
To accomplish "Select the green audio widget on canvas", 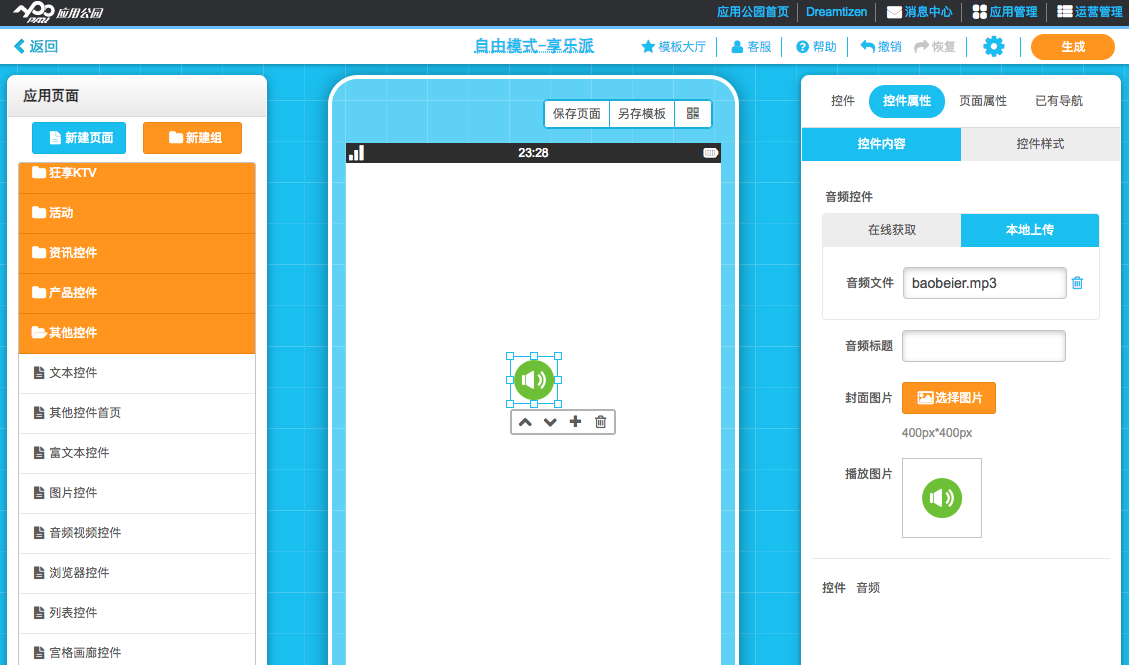I will [x=534, y=380].
